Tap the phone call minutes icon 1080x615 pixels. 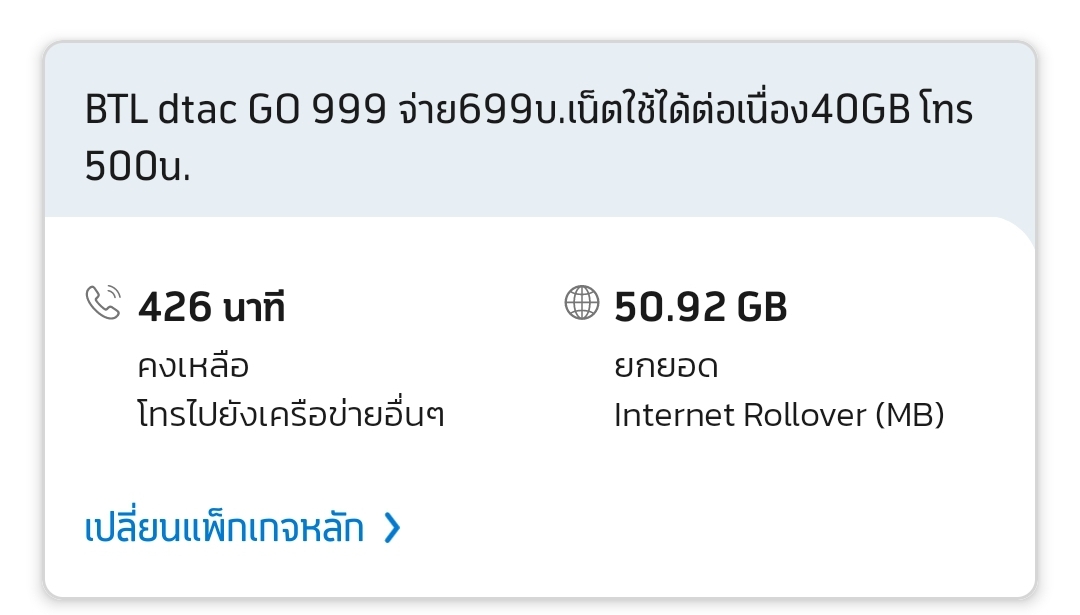click(x=103, y=302)
